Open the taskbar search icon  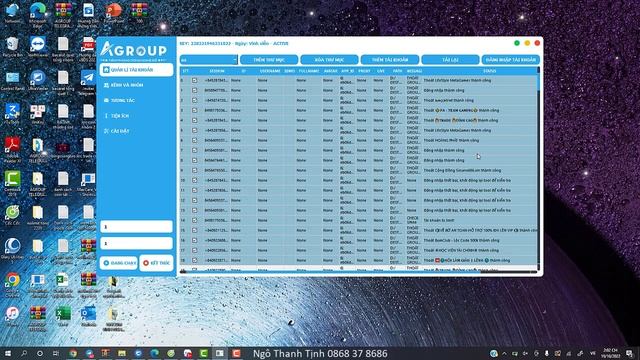click(24, 353)
